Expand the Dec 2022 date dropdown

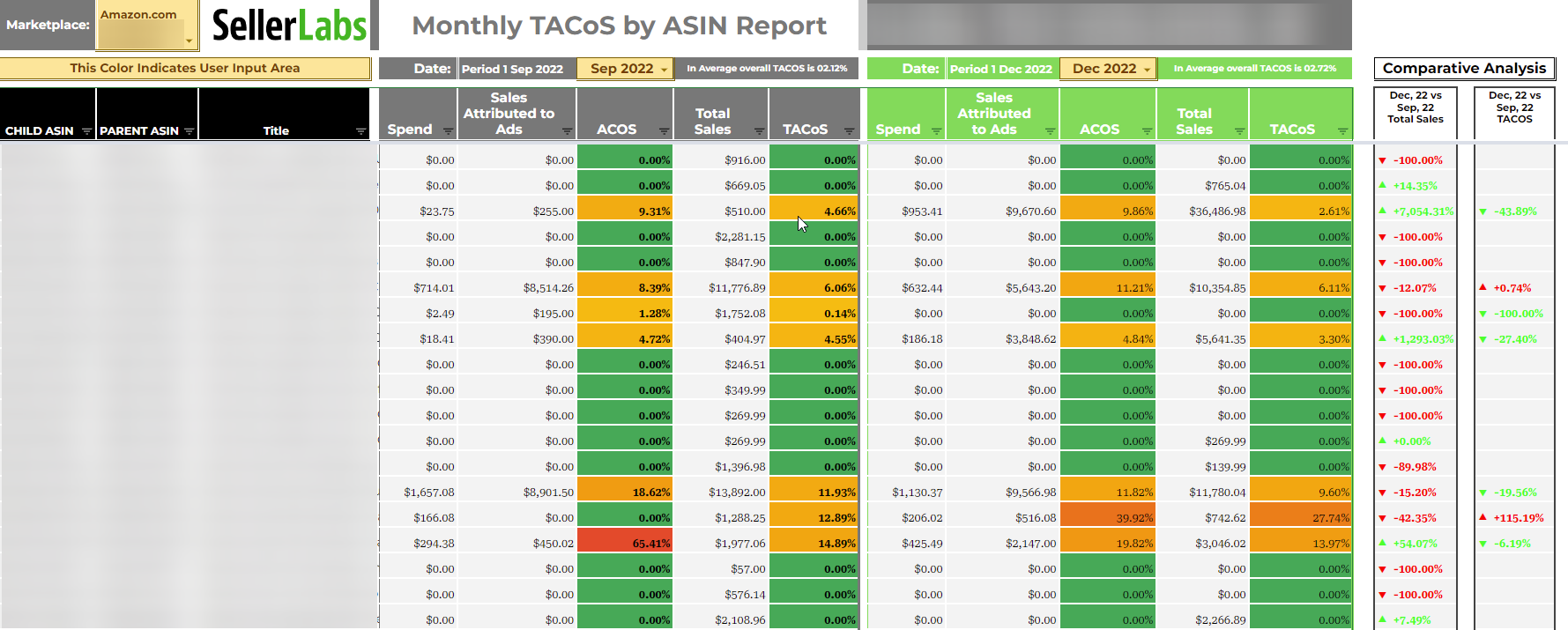1147,70
